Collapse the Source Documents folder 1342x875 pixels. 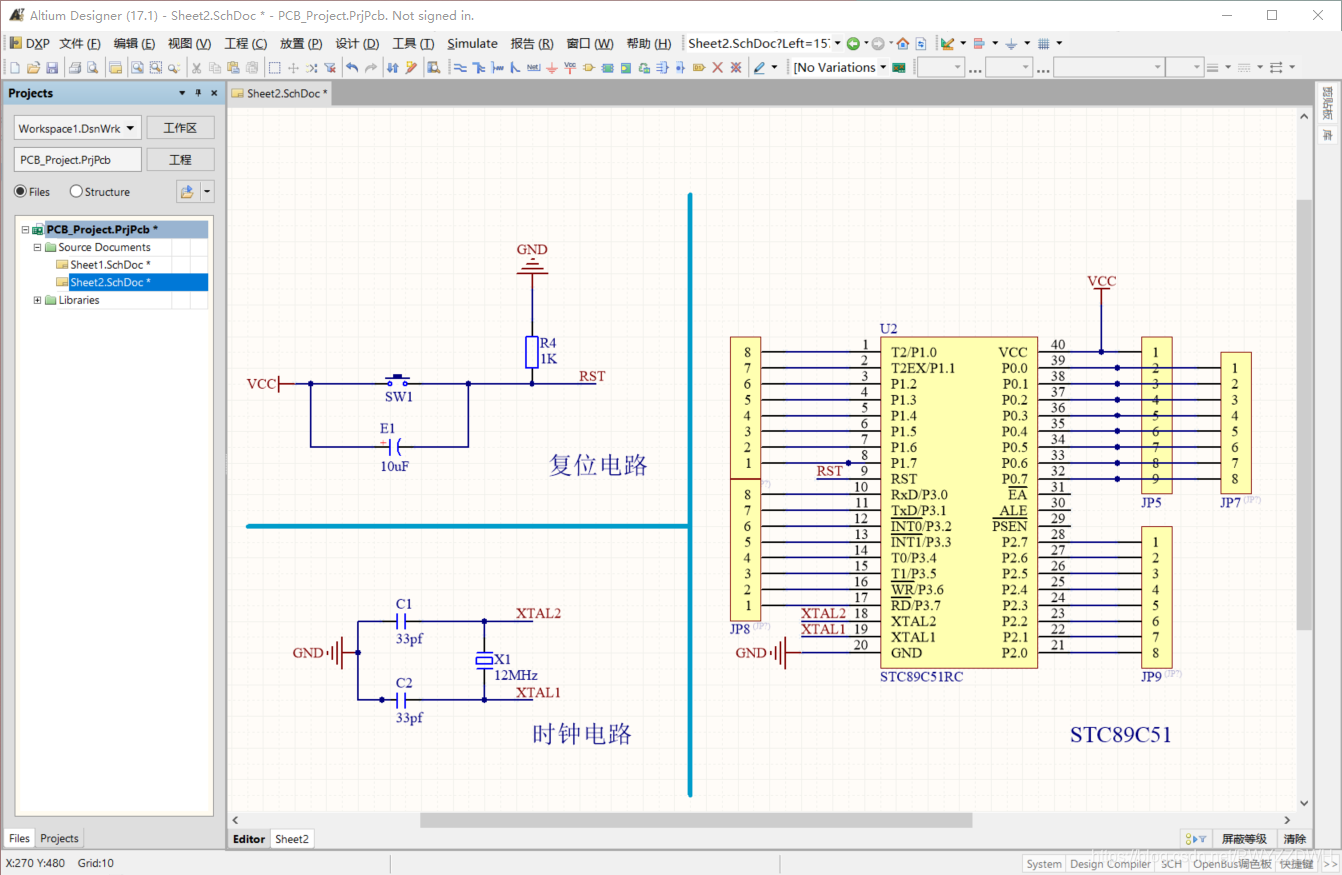pos(37,247)
